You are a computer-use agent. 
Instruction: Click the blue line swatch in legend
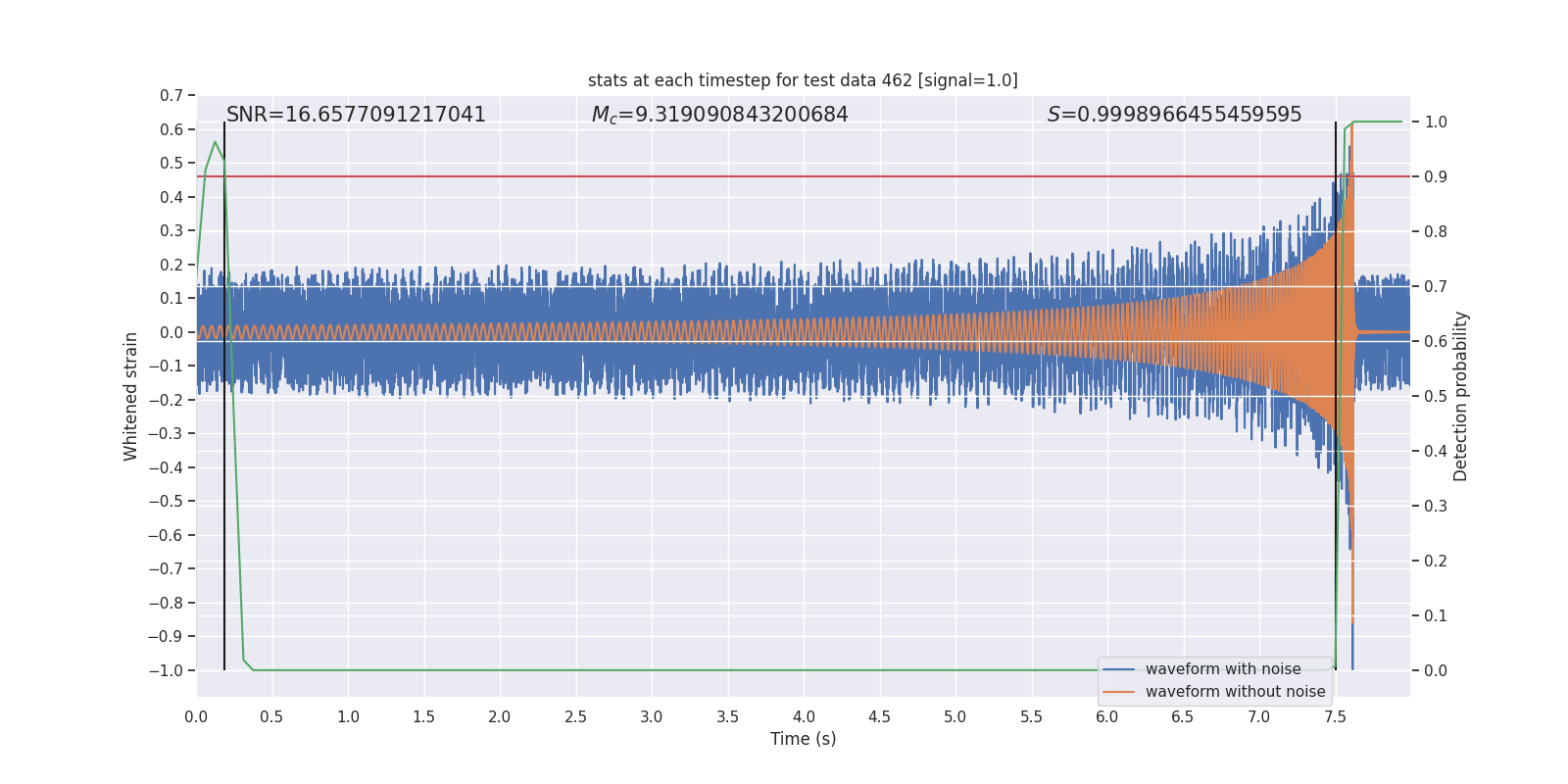[1118, 669]
